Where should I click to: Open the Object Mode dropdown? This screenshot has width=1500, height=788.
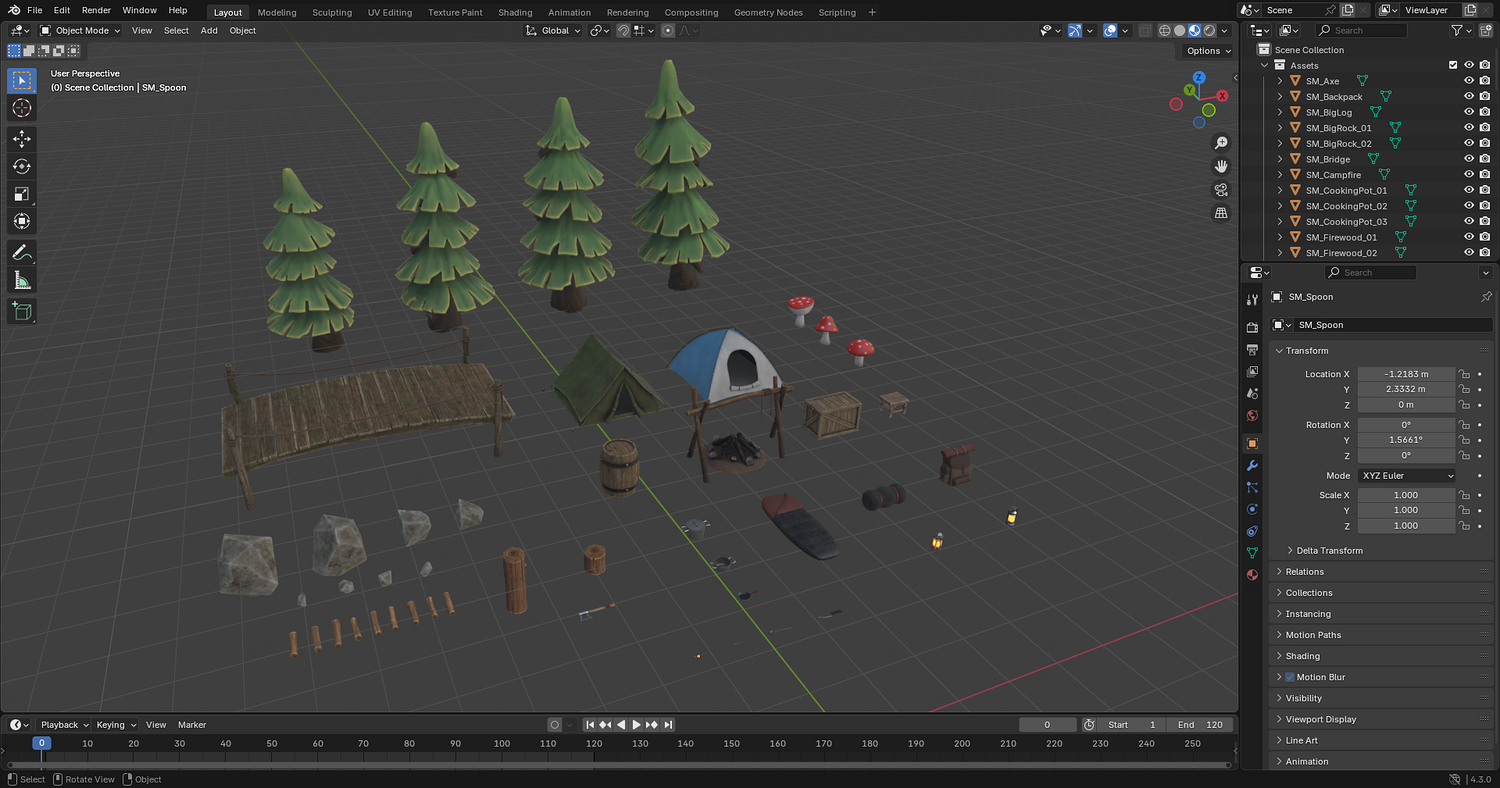pos(80,30)
